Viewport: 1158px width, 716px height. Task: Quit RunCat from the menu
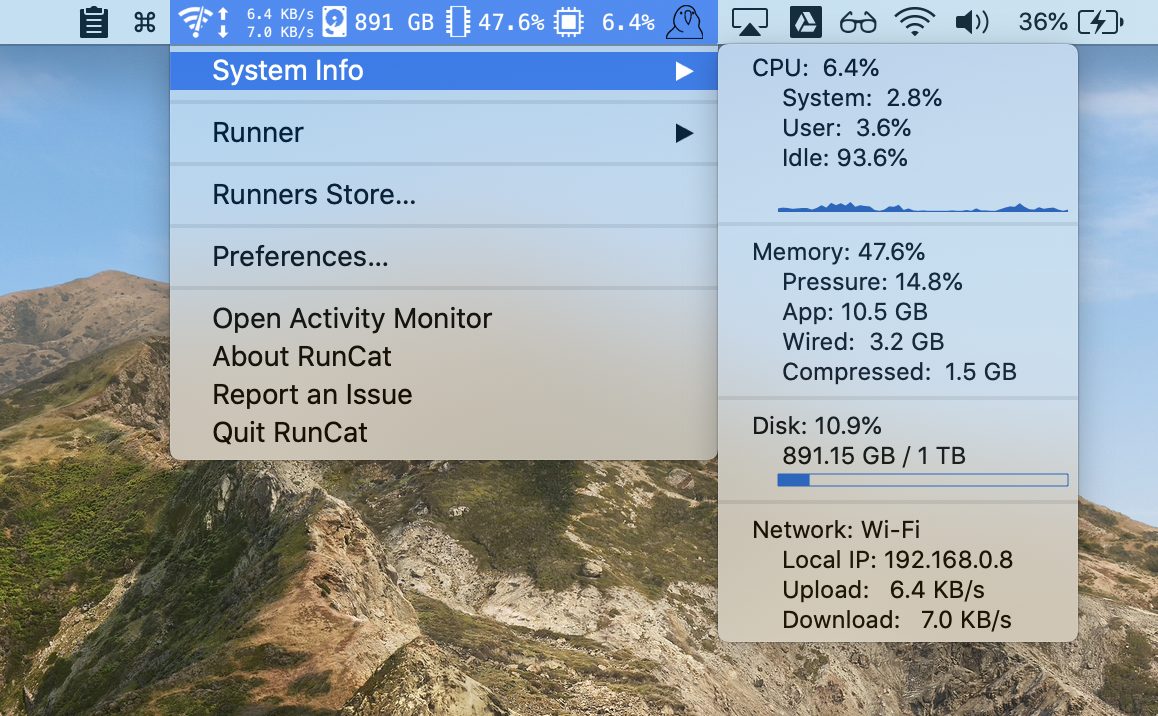443,433
